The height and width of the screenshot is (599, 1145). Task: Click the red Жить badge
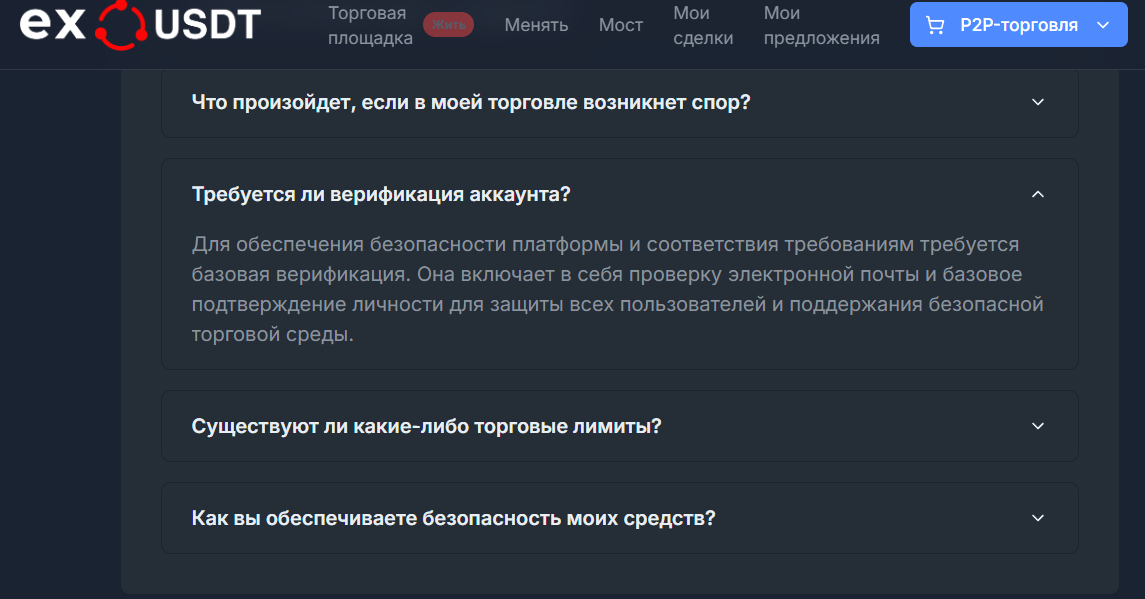pos(448,25)
